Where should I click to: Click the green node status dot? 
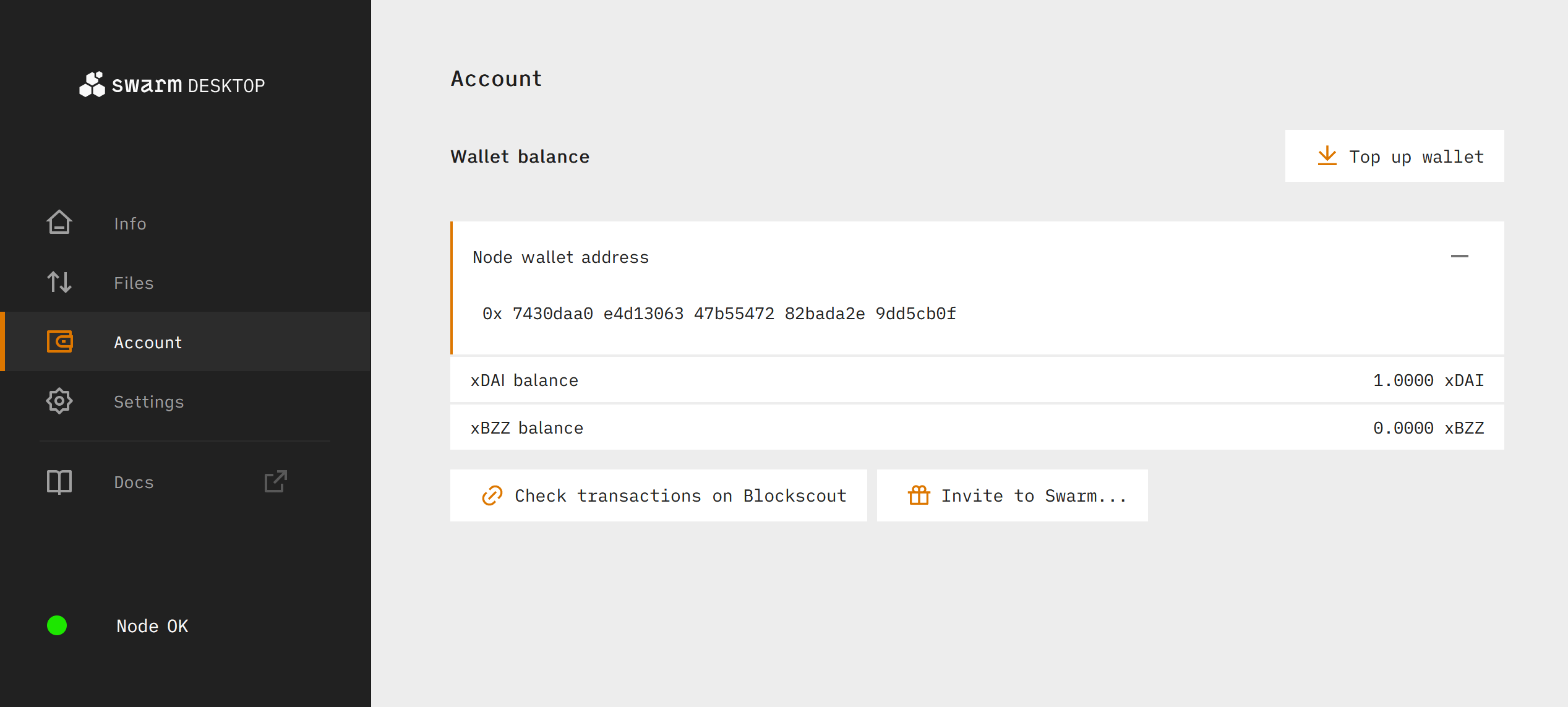tap(57, 625)
